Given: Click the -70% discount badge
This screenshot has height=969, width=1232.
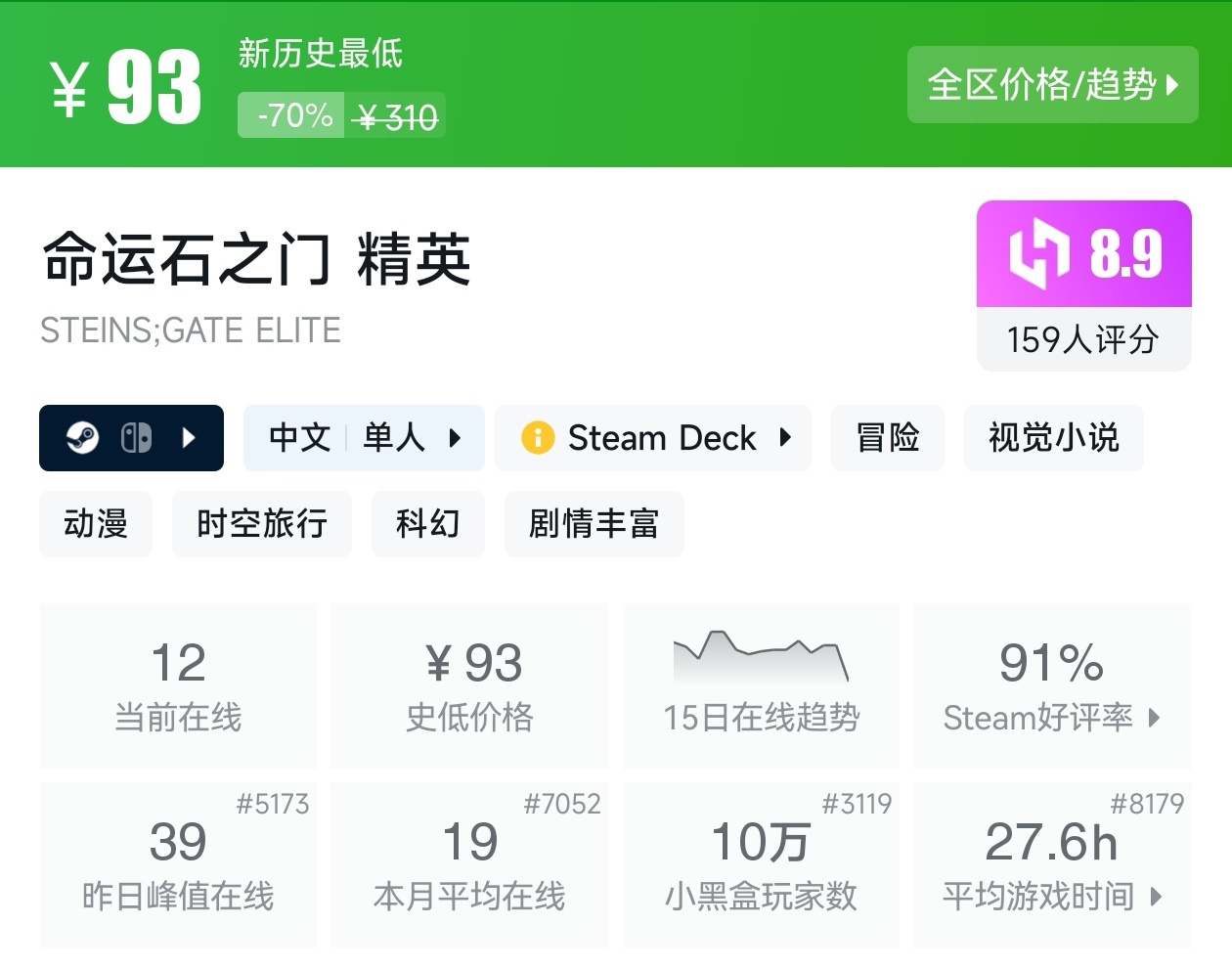Looking at the screenshot, I should click(292, 115).
